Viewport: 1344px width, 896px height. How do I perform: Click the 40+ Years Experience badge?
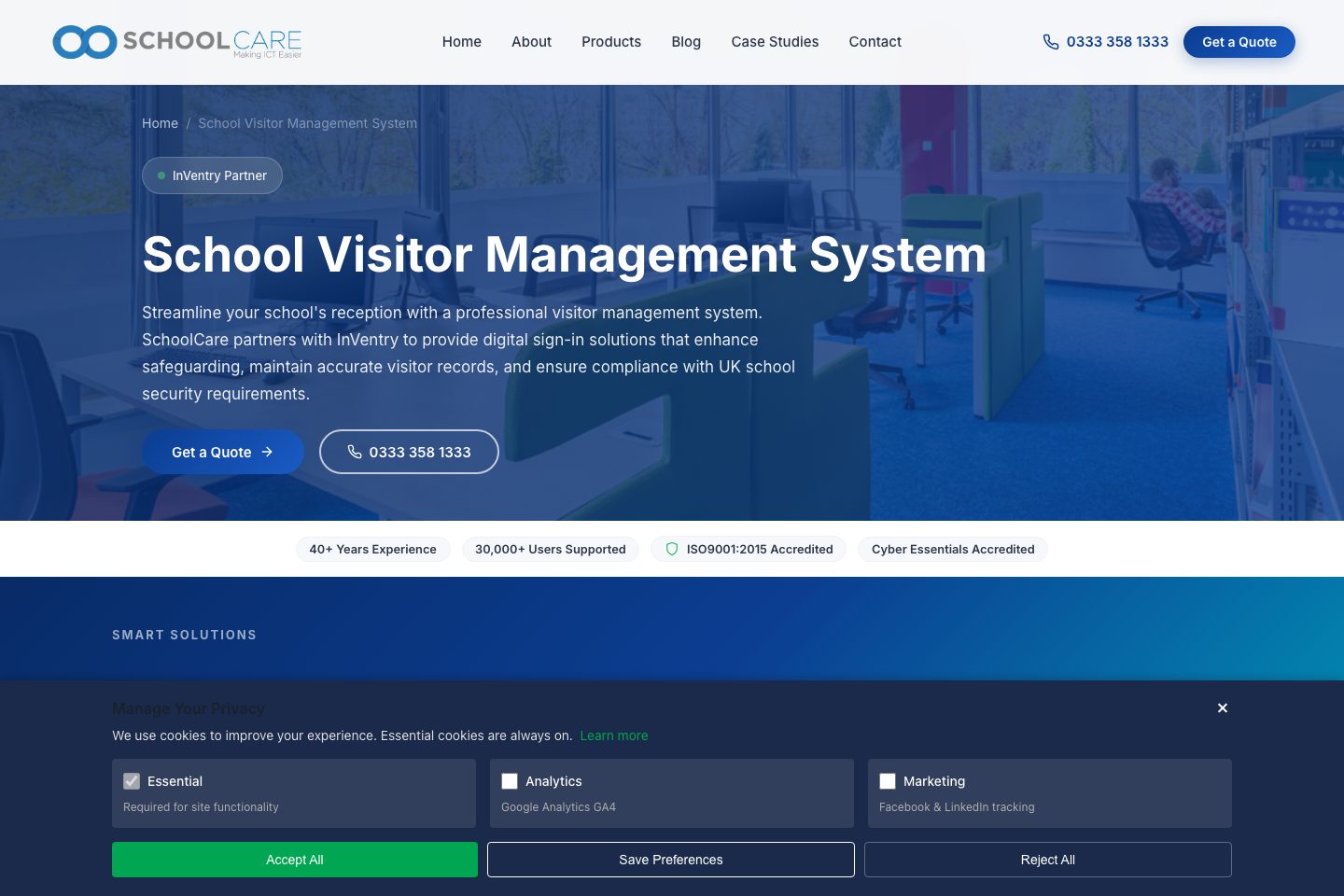click(x=373, y=549)
